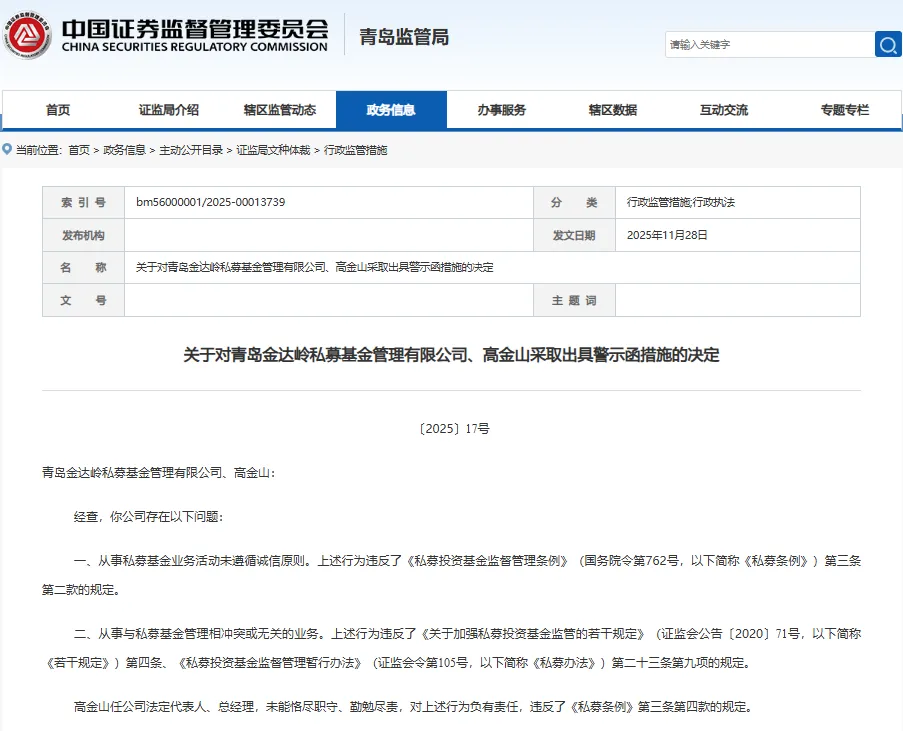Click the 青岛监管局 header title
This screenshot has height=731, width=903.
coord(404,37)
